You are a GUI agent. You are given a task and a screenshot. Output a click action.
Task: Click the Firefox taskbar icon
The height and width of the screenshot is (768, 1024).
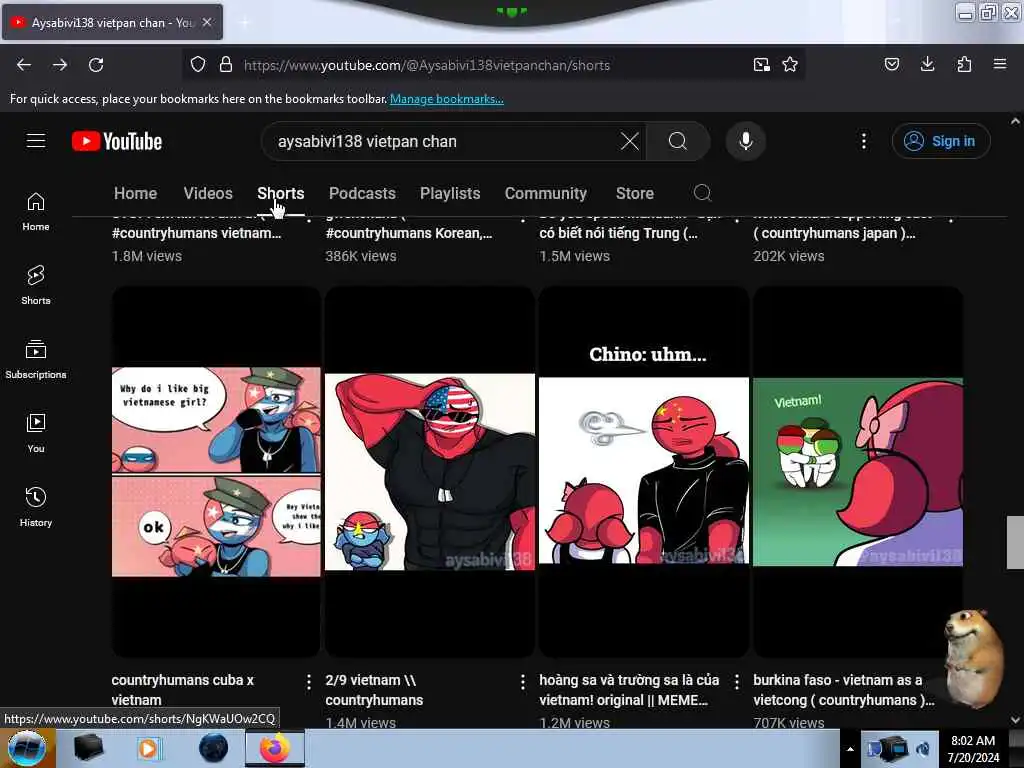tap(275, 748)
